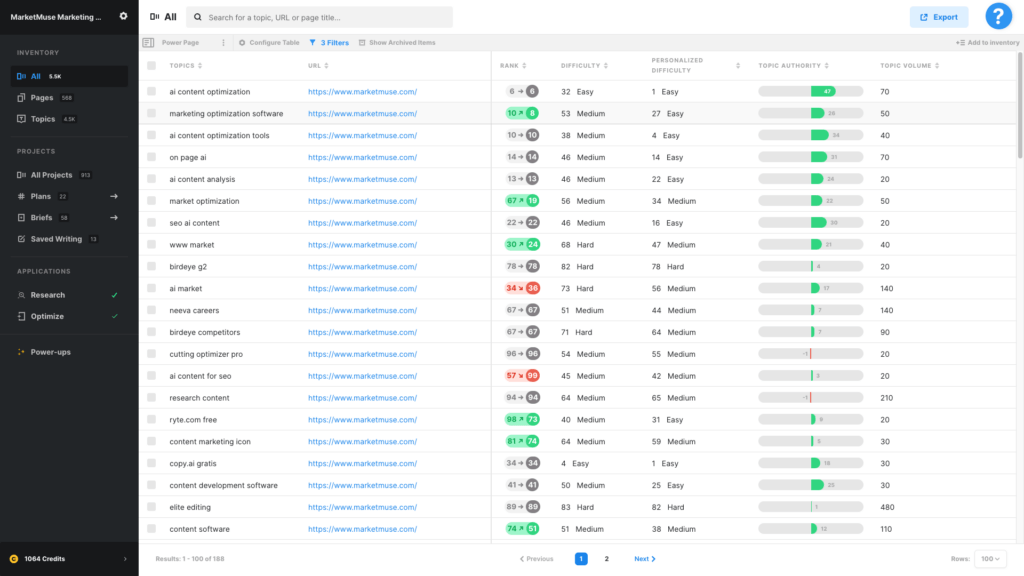Click the Configure Table gear icon
This screenshot has height=576, width=1024.
click(x=242, y=42)
